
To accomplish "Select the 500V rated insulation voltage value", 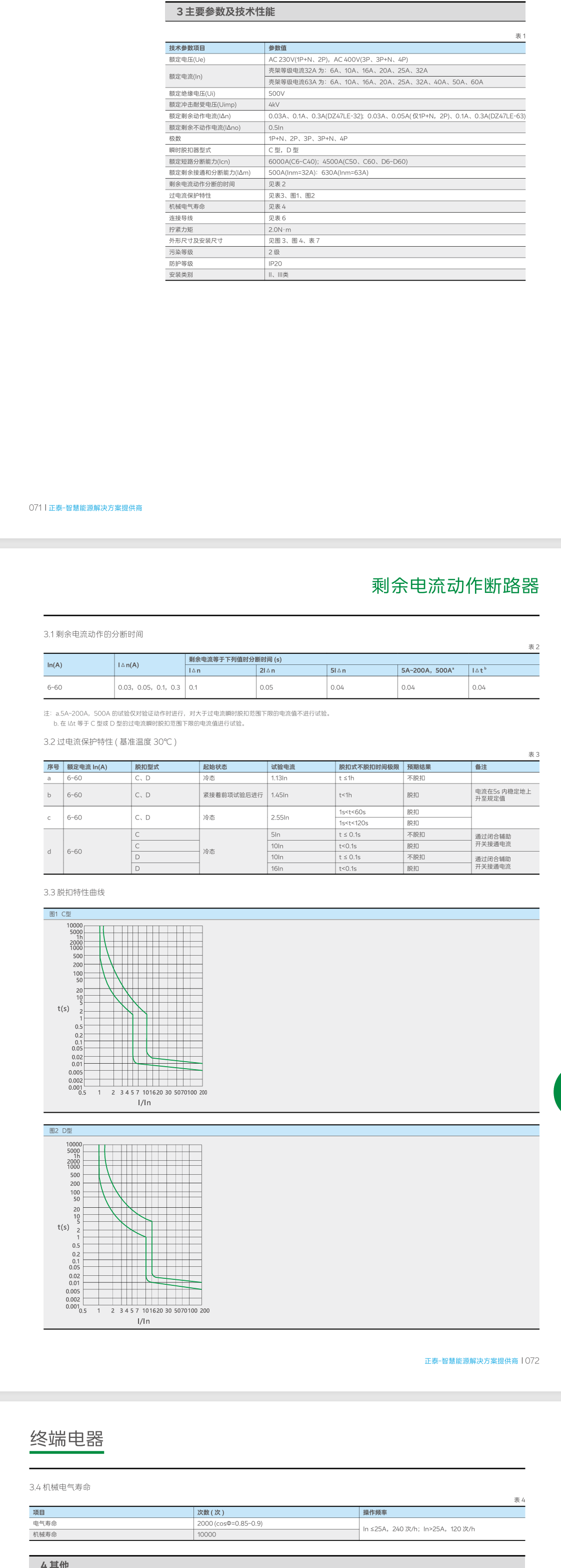I will coord(277,93).
